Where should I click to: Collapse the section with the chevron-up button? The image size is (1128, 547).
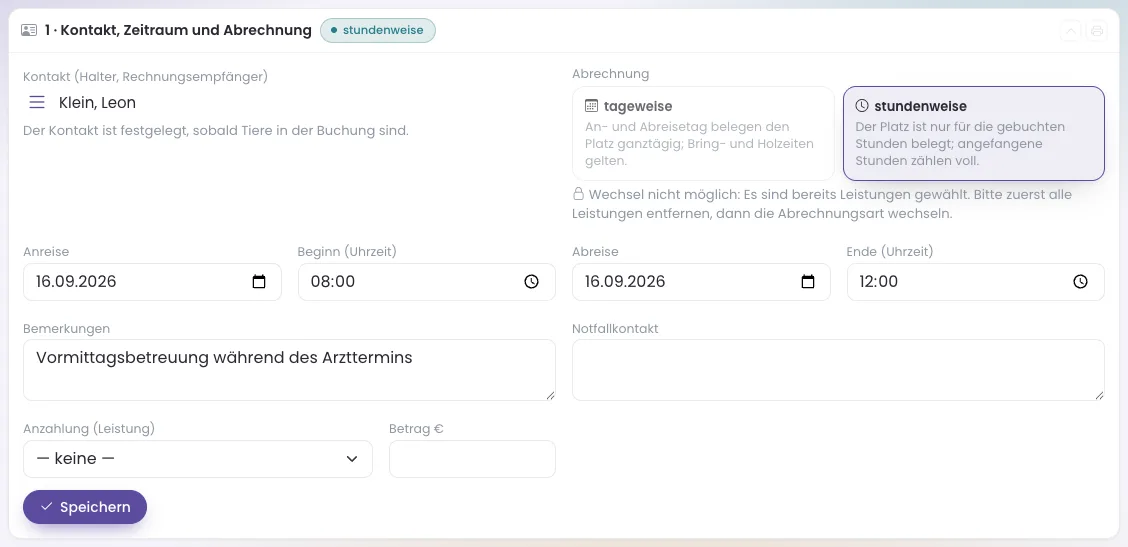(1070, 31)
